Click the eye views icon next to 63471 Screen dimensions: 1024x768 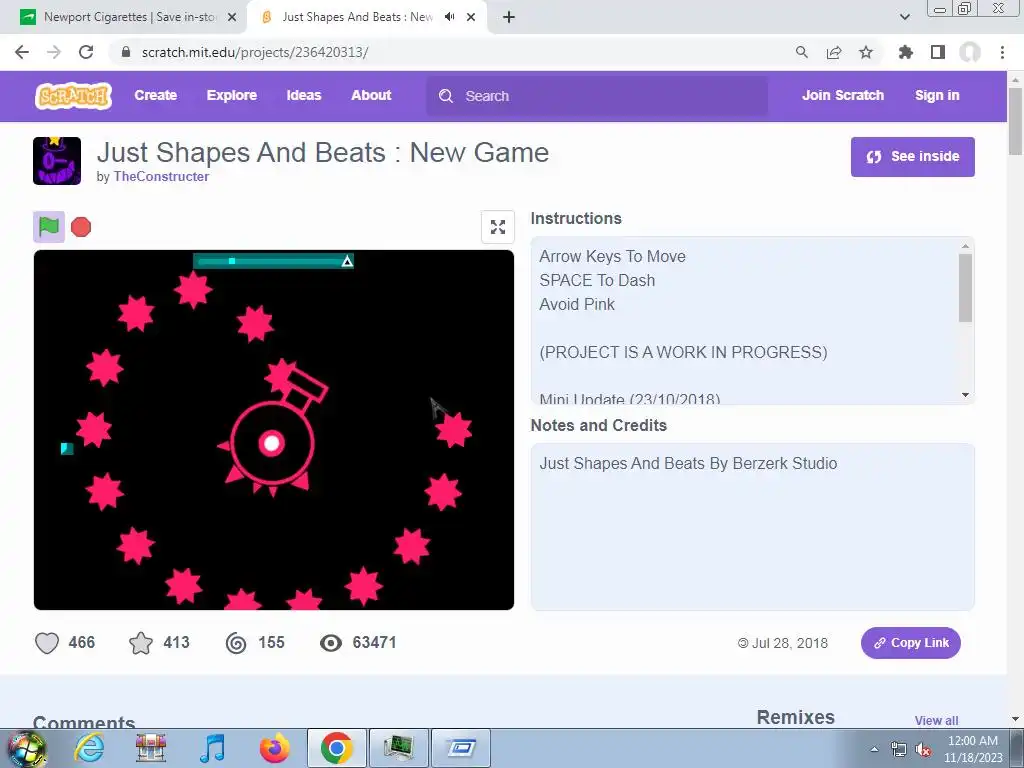(x=330, y=643)
